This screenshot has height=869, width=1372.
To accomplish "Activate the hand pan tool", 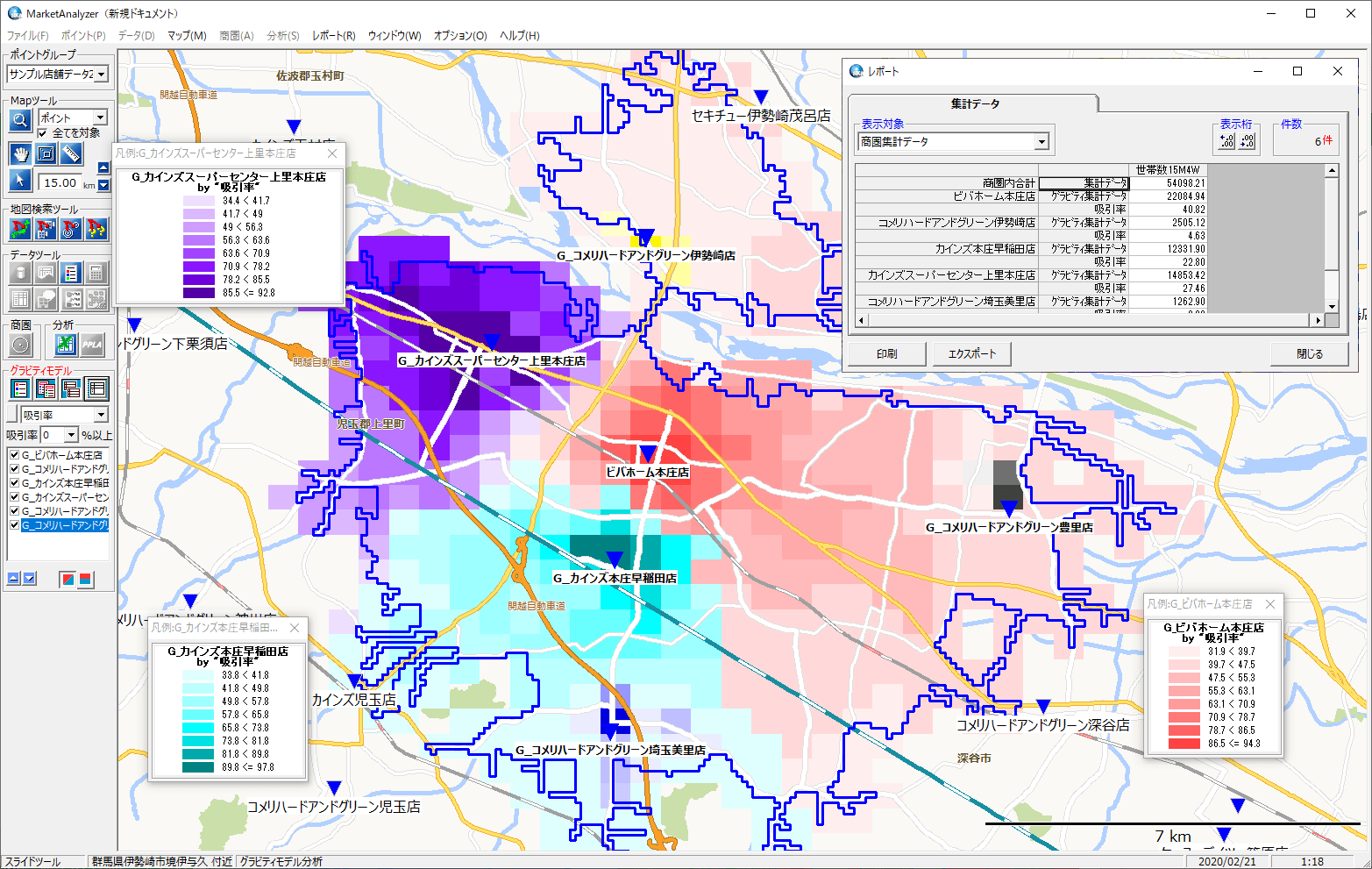I will (20, 154).
